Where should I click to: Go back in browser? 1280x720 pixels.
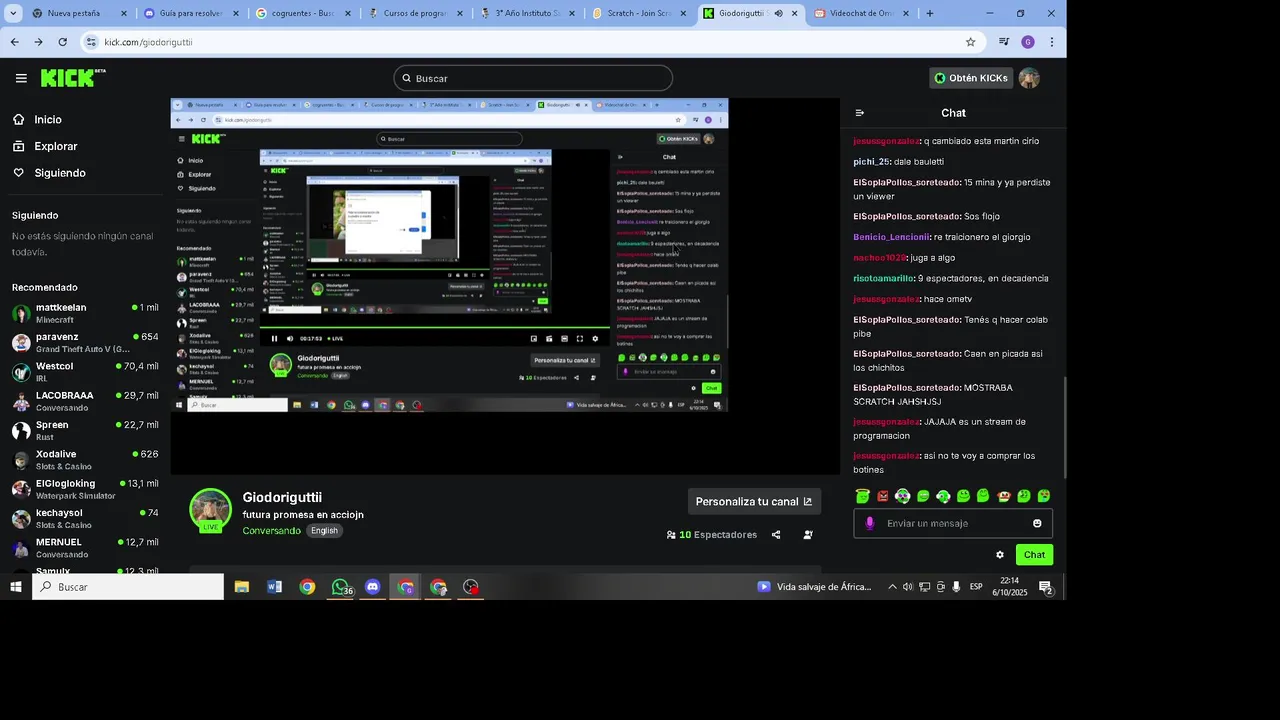pos(14,42)
